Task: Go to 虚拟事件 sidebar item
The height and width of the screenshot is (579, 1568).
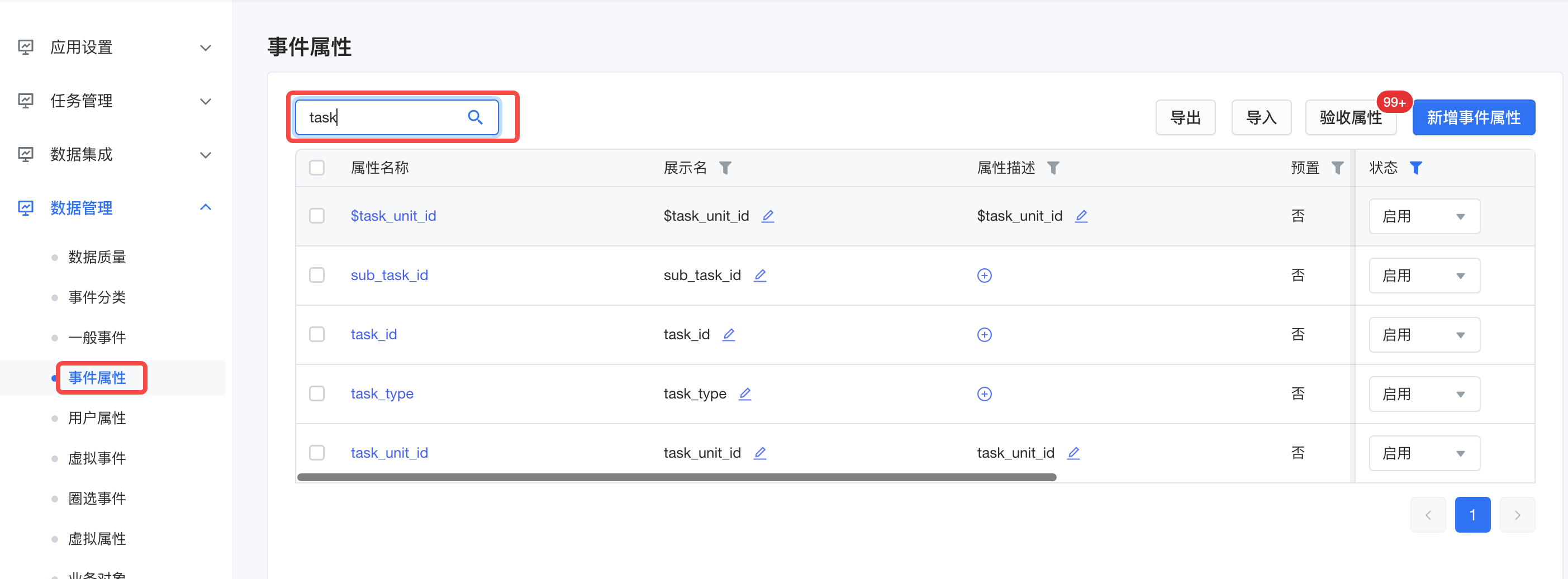Action: click(x=97, y=458)
